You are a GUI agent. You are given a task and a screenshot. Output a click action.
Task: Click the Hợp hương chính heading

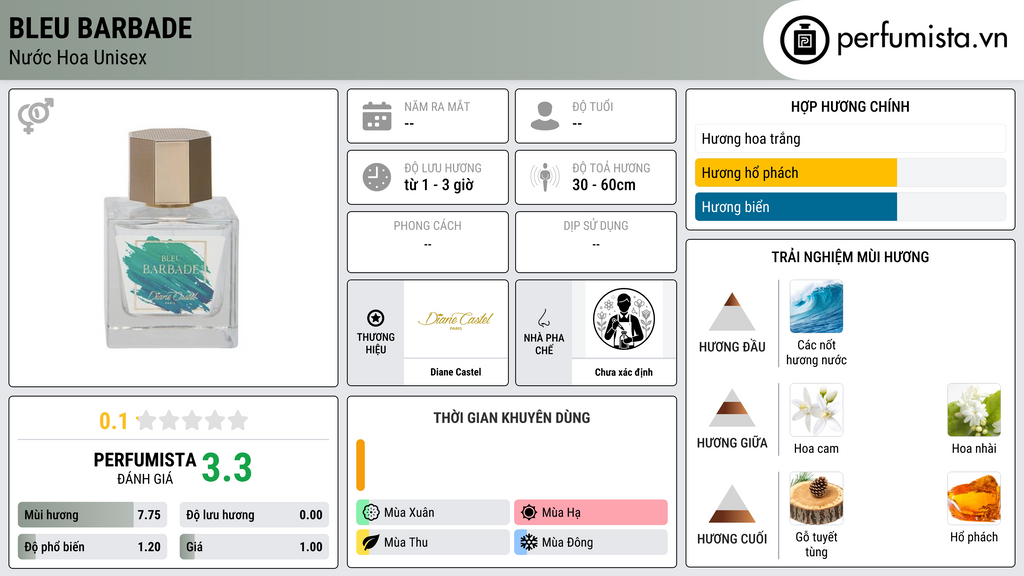[x=850, y=106]
